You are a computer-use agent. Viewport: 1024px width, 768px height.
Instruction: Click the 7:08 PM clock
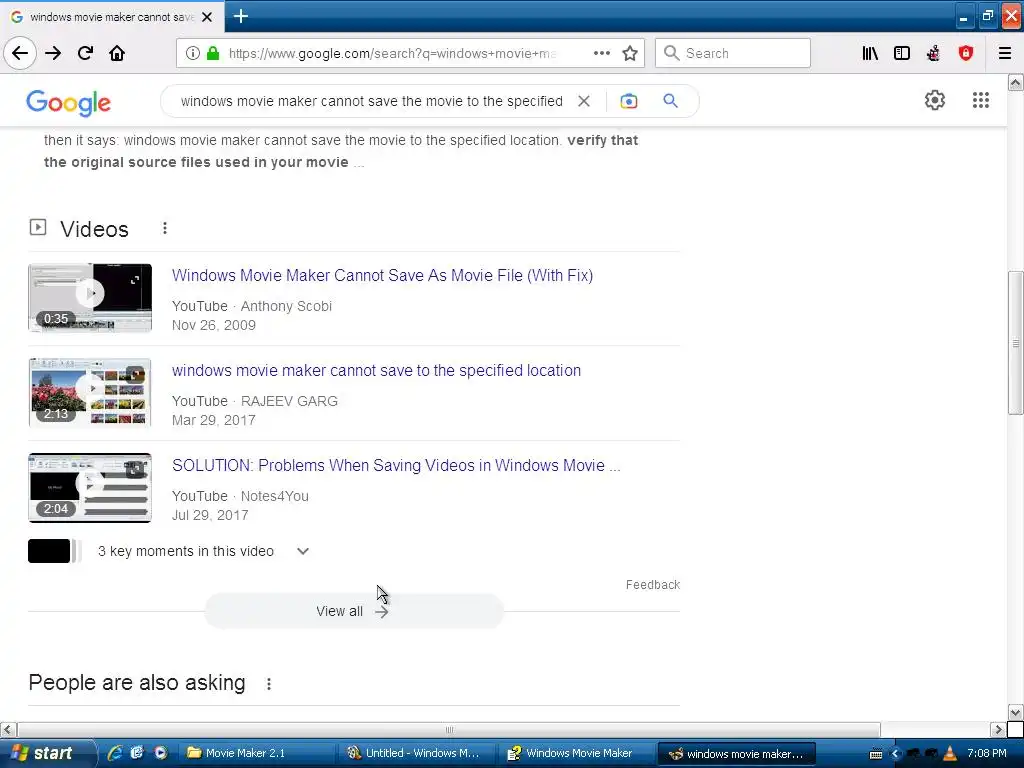tap(987, 753)
